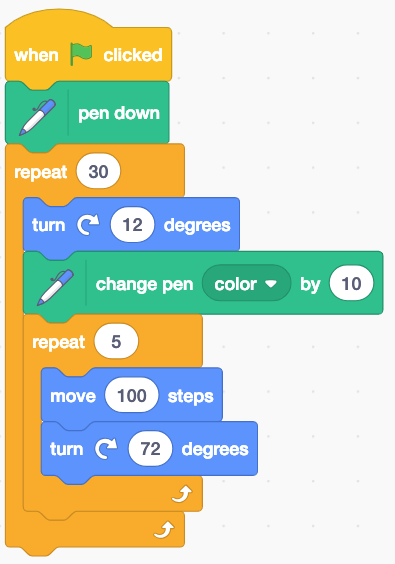Edit the turn 72 degrees value
Image resolution: width=395 pixels, height=564 pixels.
click(x=150, y=449)
